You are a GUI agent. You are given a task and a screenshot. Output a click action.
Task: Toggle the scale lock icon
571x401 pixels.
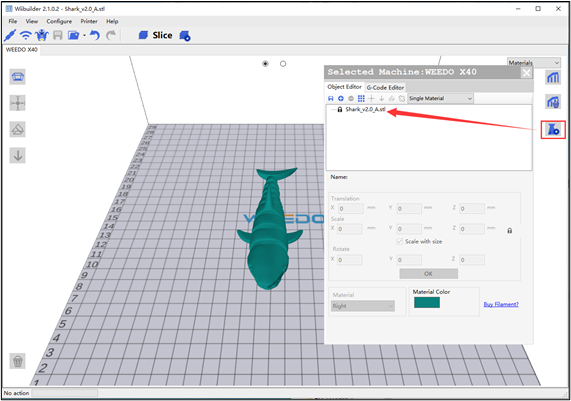509,231
